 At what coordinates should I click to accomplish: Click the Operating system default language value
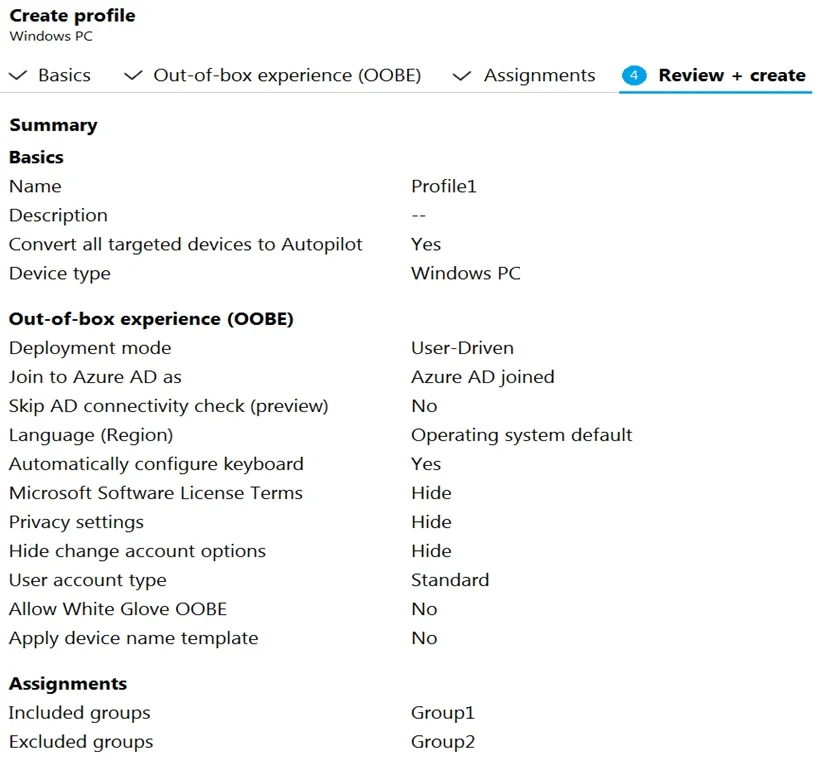point(521,435)
